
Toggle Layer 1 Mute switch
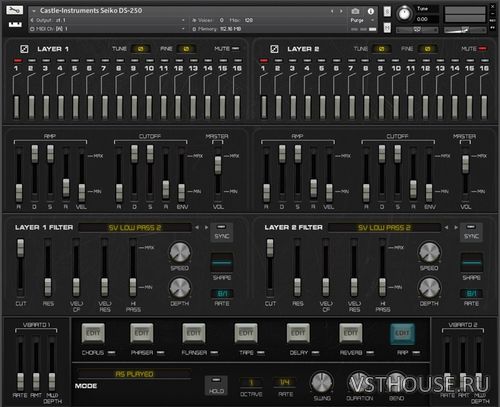pyautogui.click(x=236, y=49)
